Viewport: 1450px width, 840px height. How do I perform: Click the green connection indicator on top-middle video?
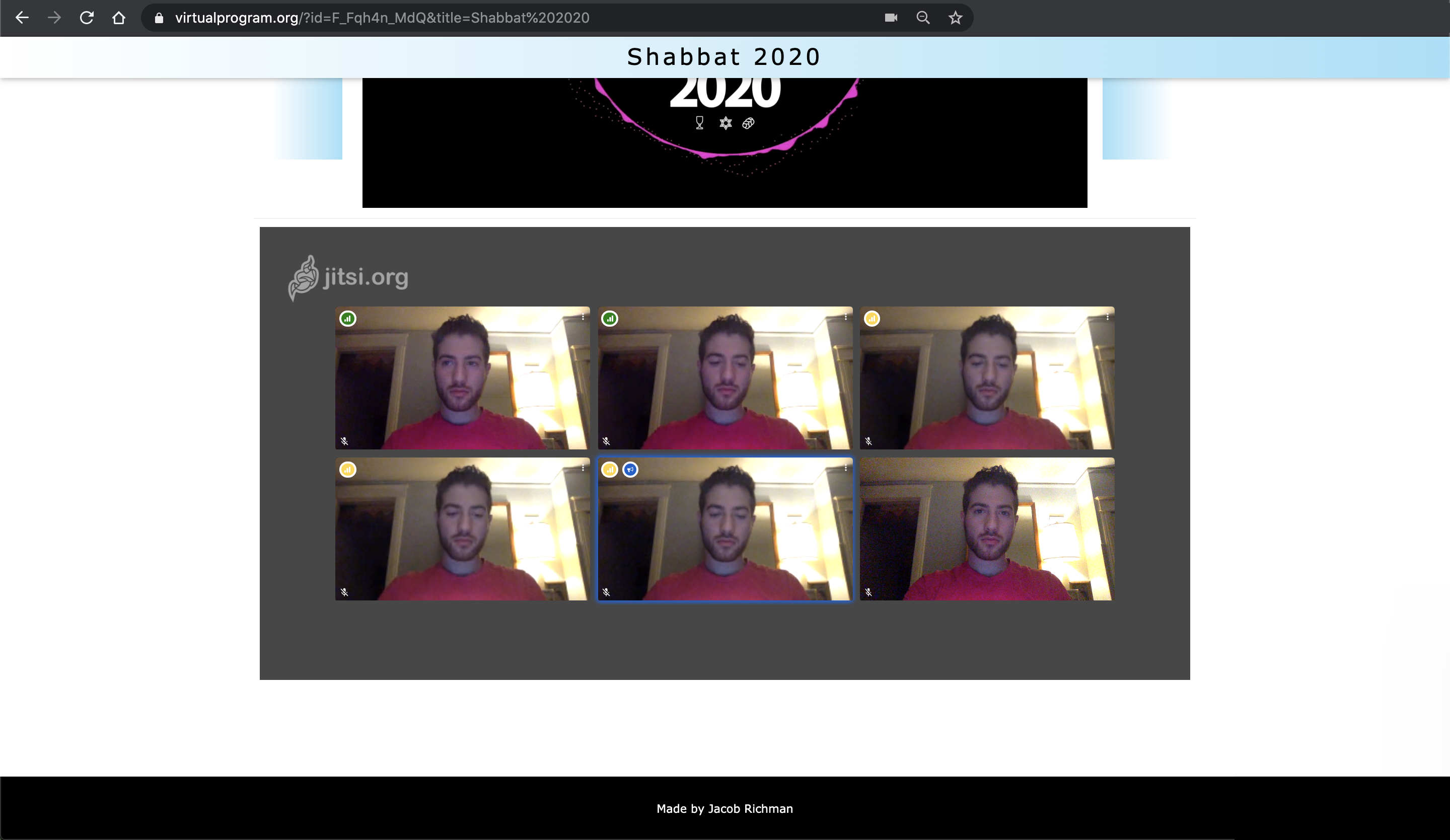pyautogui.click(x=609, y=318)
